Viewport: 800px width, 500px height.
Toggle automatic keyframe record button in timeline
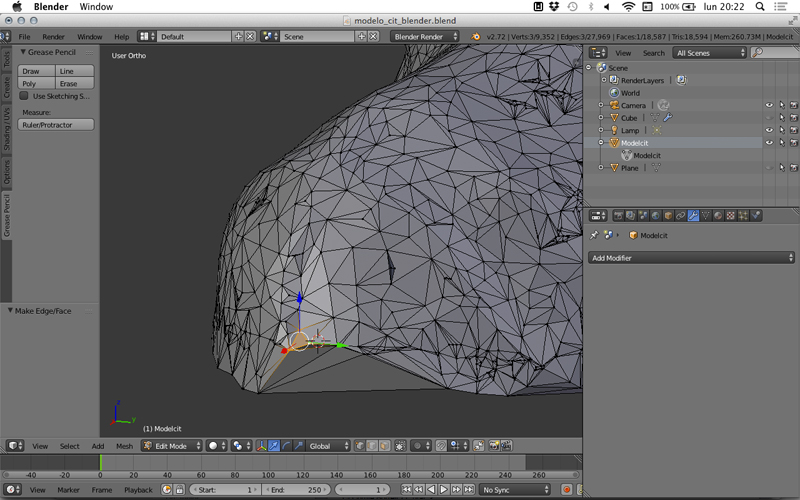(x=566, y=490)
